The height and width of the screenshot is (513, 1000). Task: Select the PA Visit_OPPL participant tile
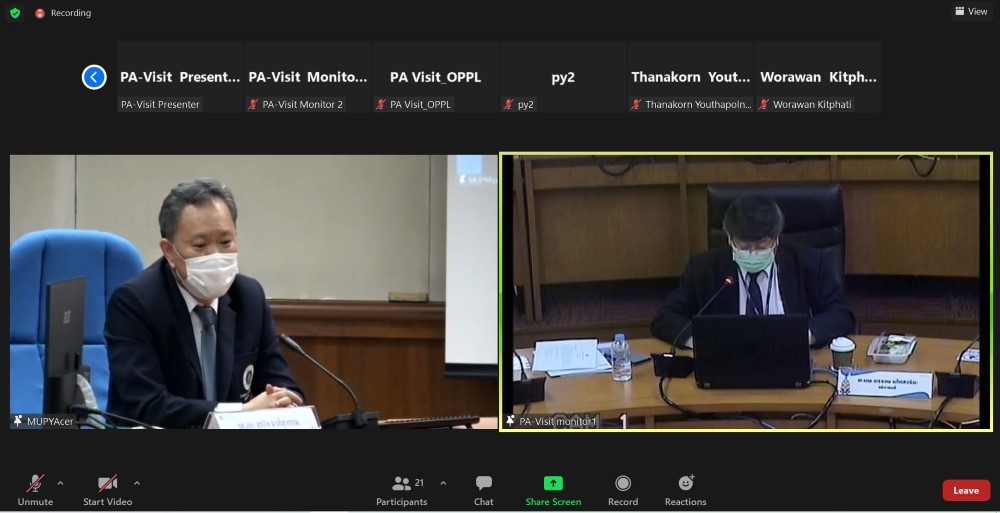pyautogui.click(x=435, y=77)
